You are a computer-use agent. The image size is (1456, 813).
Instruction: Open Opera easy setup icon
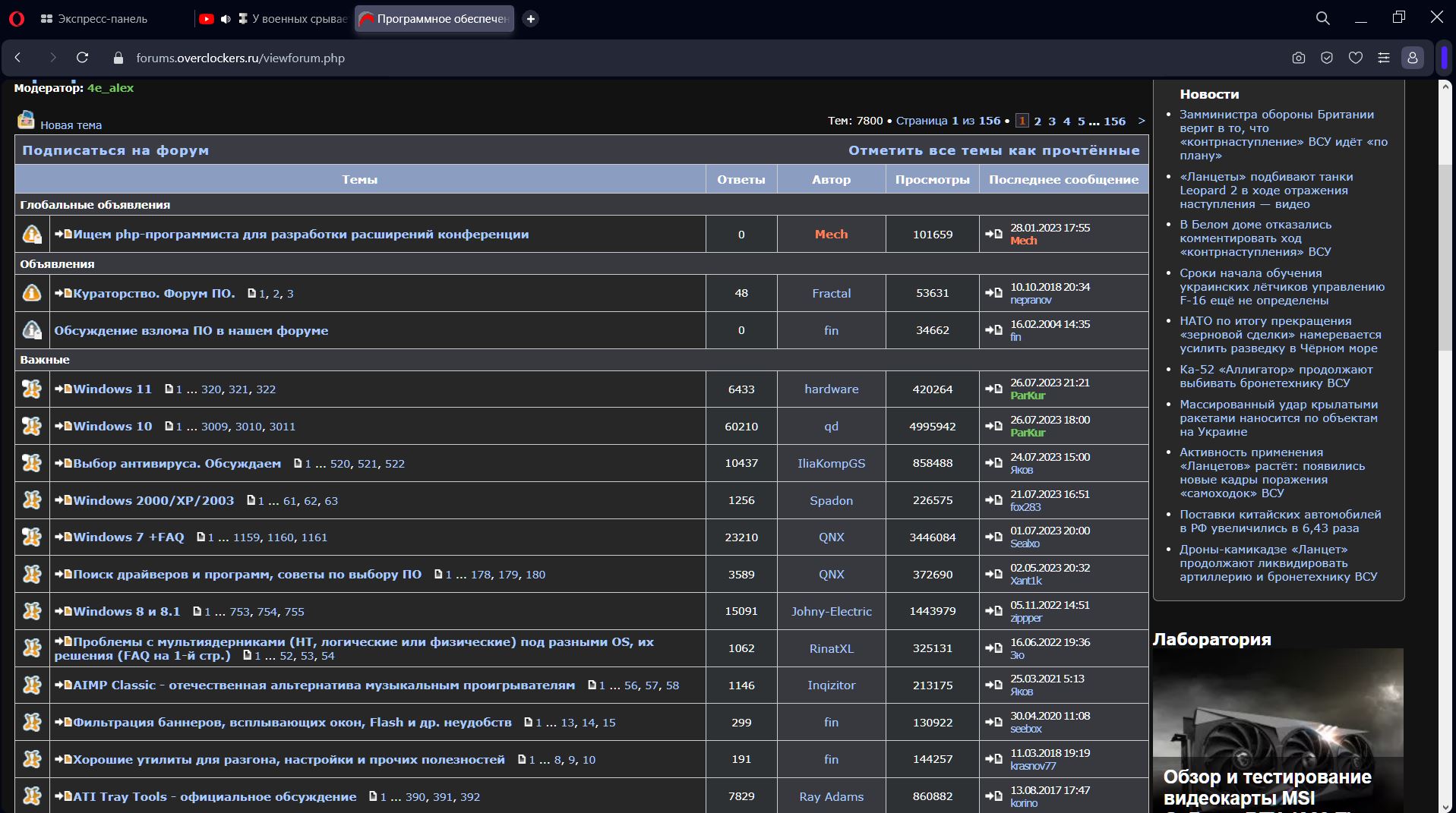(1384, 58)
